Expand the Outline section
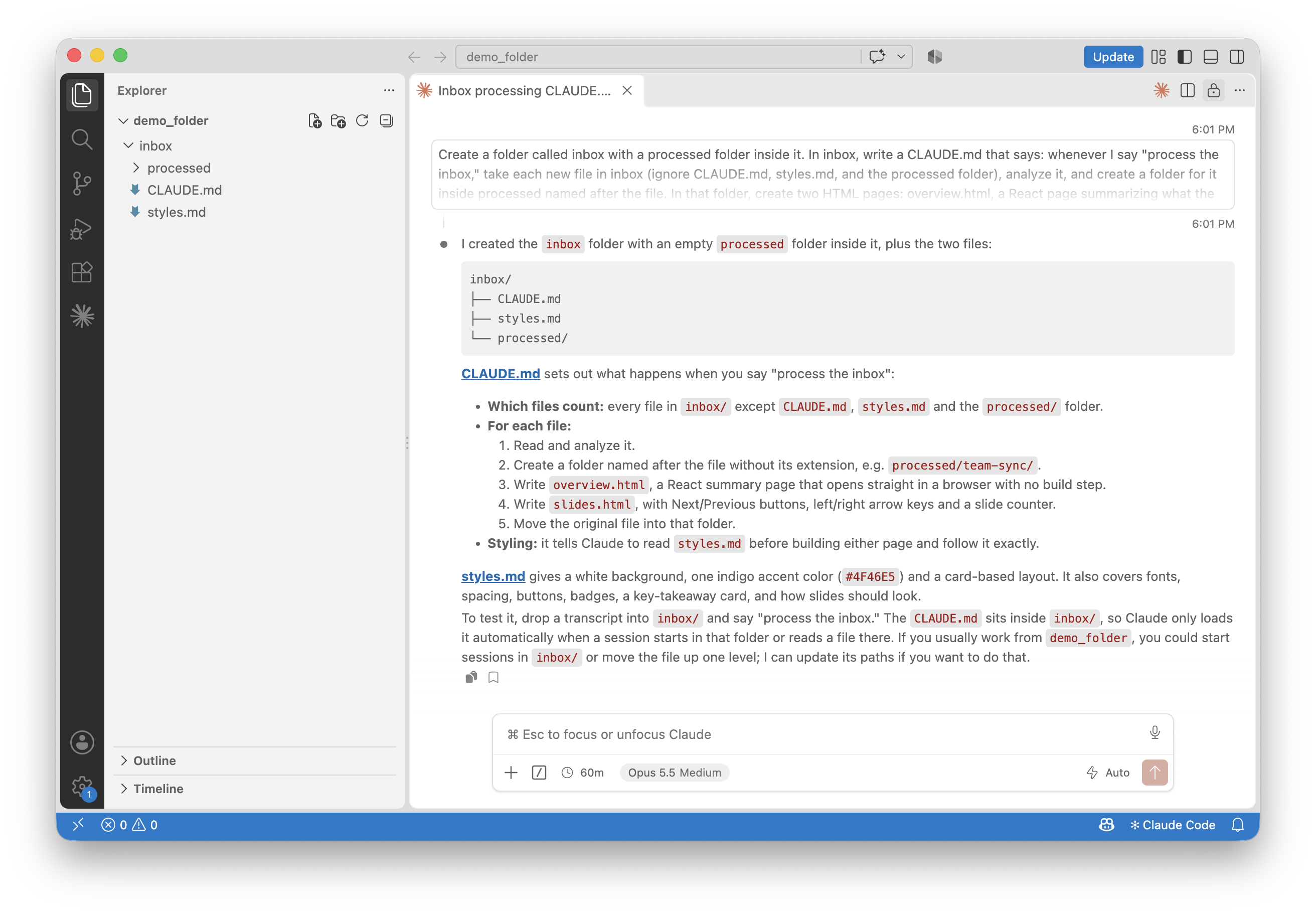Viewport: 1316px width, 915px height. click(x=154, y=760)
